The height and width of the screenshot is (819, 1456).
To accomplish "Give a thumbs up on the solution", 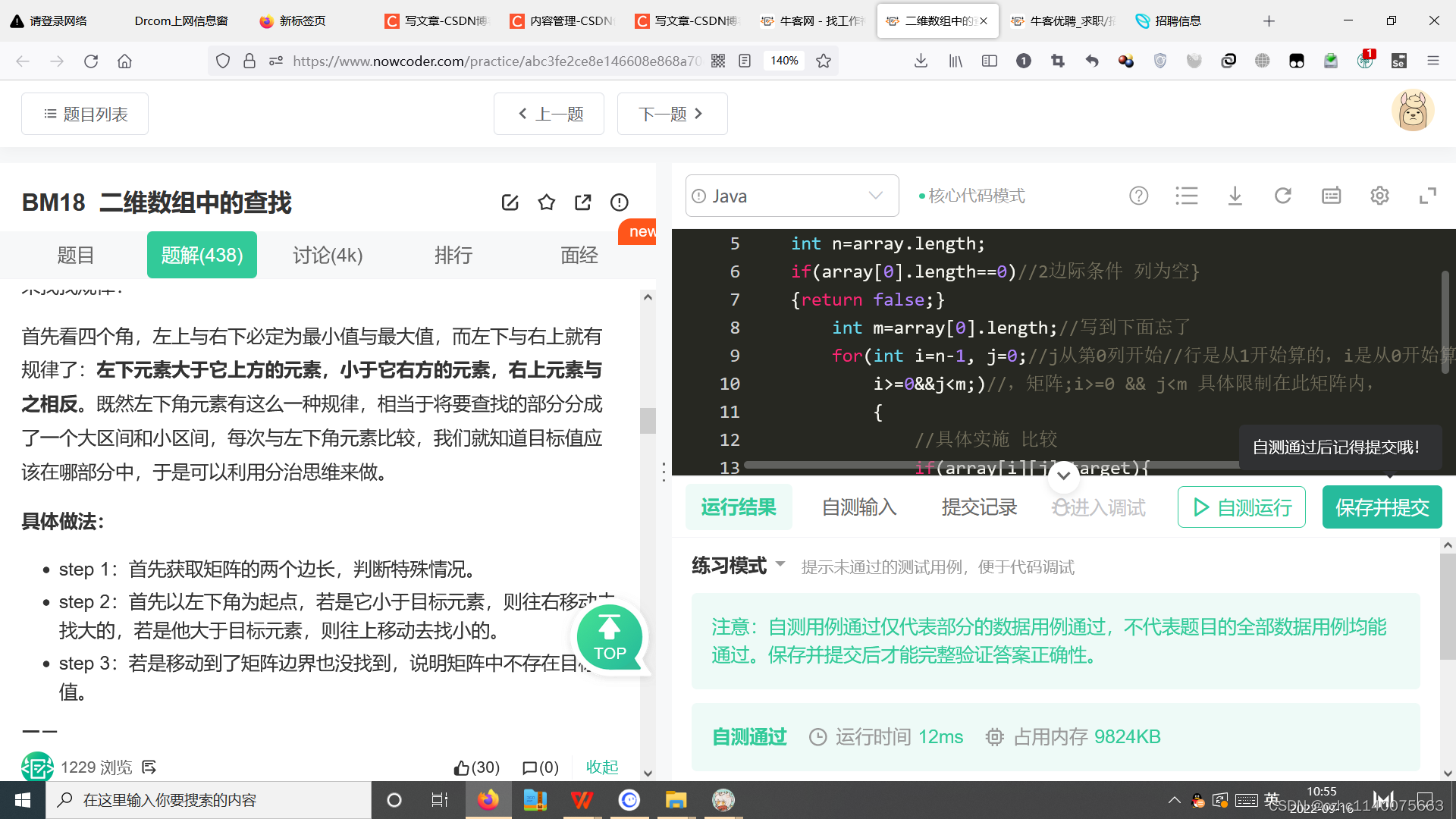I will (x=463, y=767).
